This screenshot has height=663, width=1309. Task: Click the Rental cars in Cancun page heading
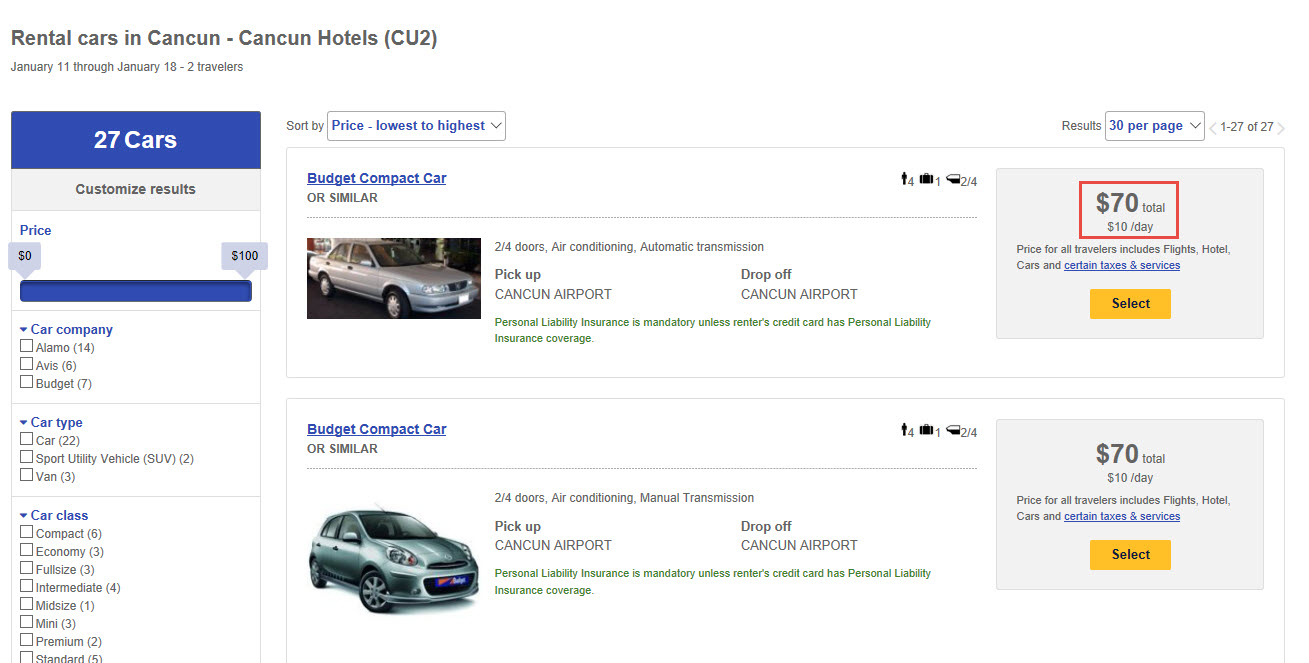click(x=224, y=38)
